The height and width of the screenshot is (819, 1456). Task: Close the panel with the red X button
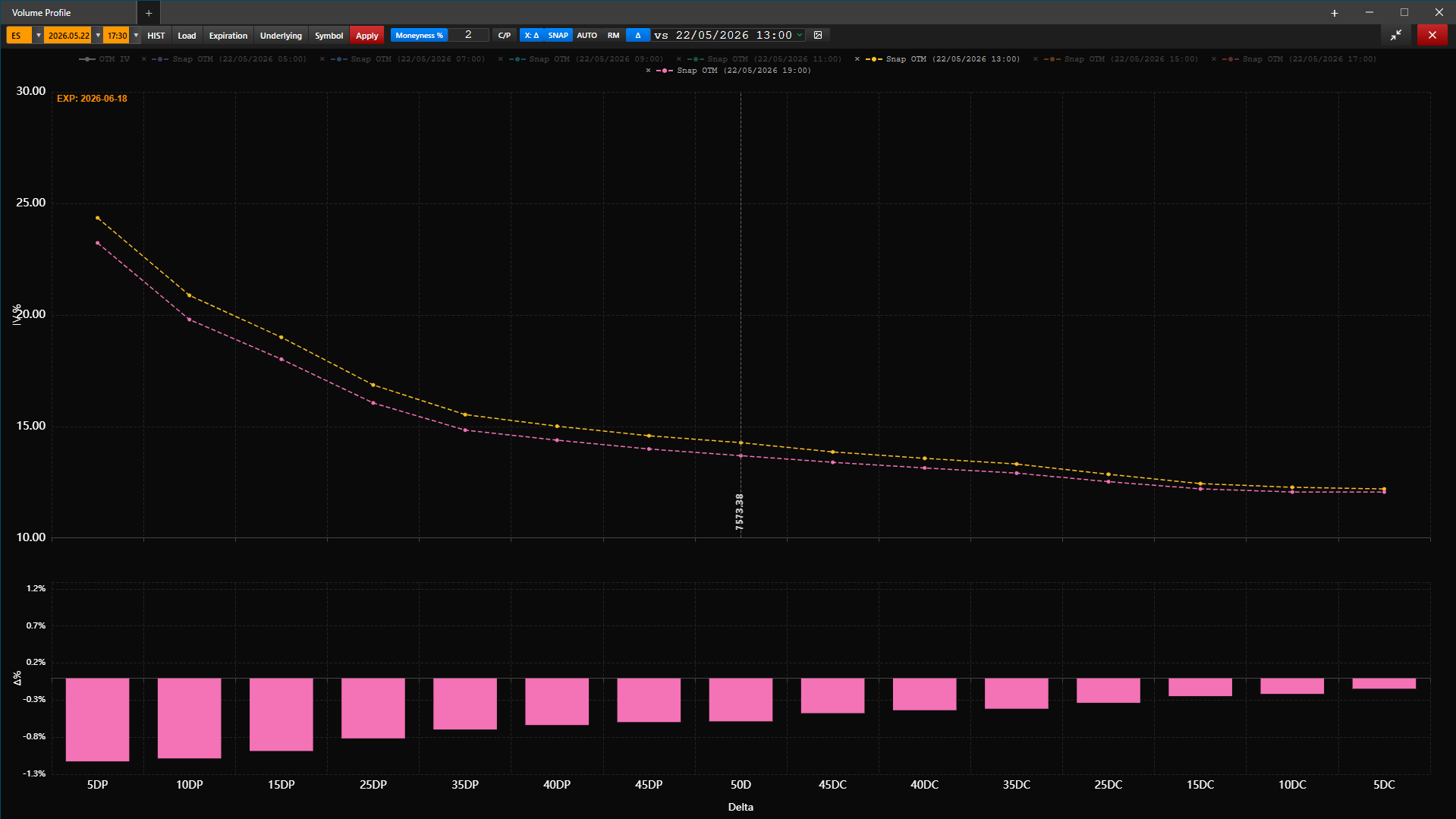[1432, 35]
